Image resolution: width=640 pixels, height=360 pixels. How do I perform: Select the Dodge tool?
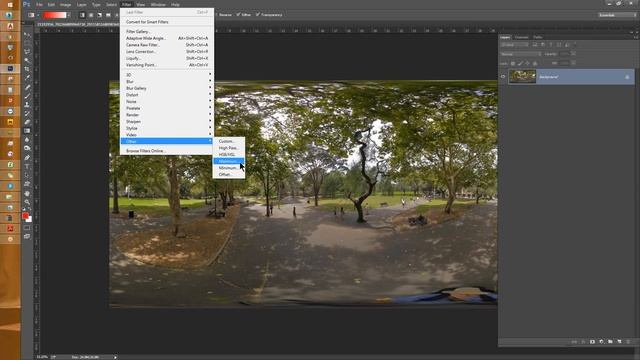click(27, 148)
